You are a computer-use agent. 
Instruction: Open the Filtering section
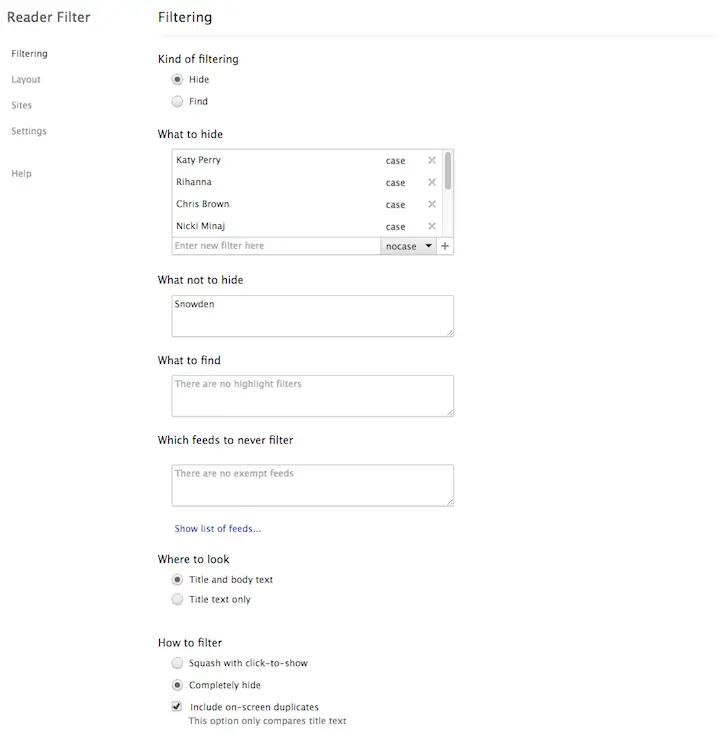click(29, 54)
